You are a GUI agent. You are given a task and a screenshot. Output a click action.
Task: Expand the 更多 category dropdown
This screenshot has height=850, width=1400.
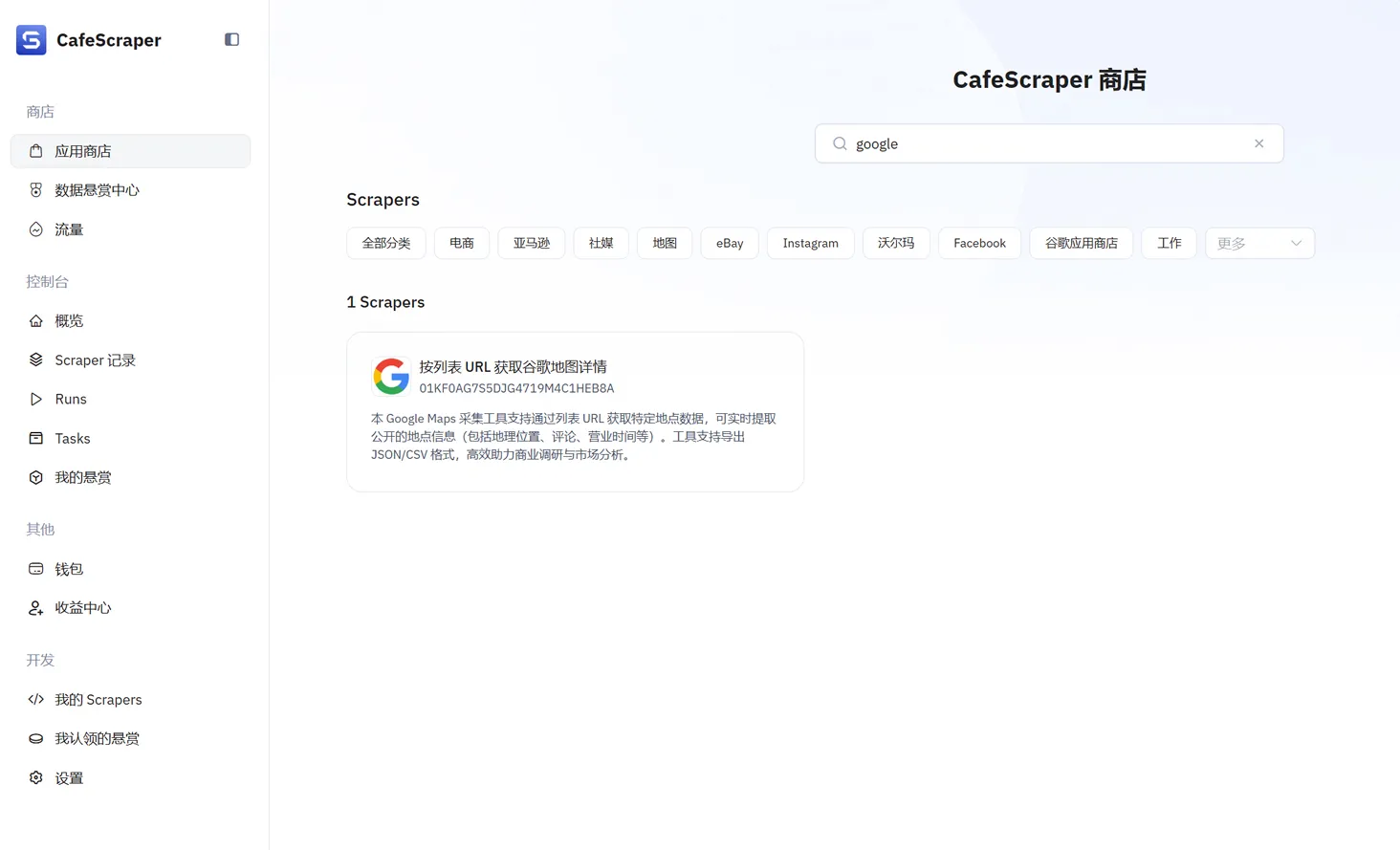tap(1258, 243)
